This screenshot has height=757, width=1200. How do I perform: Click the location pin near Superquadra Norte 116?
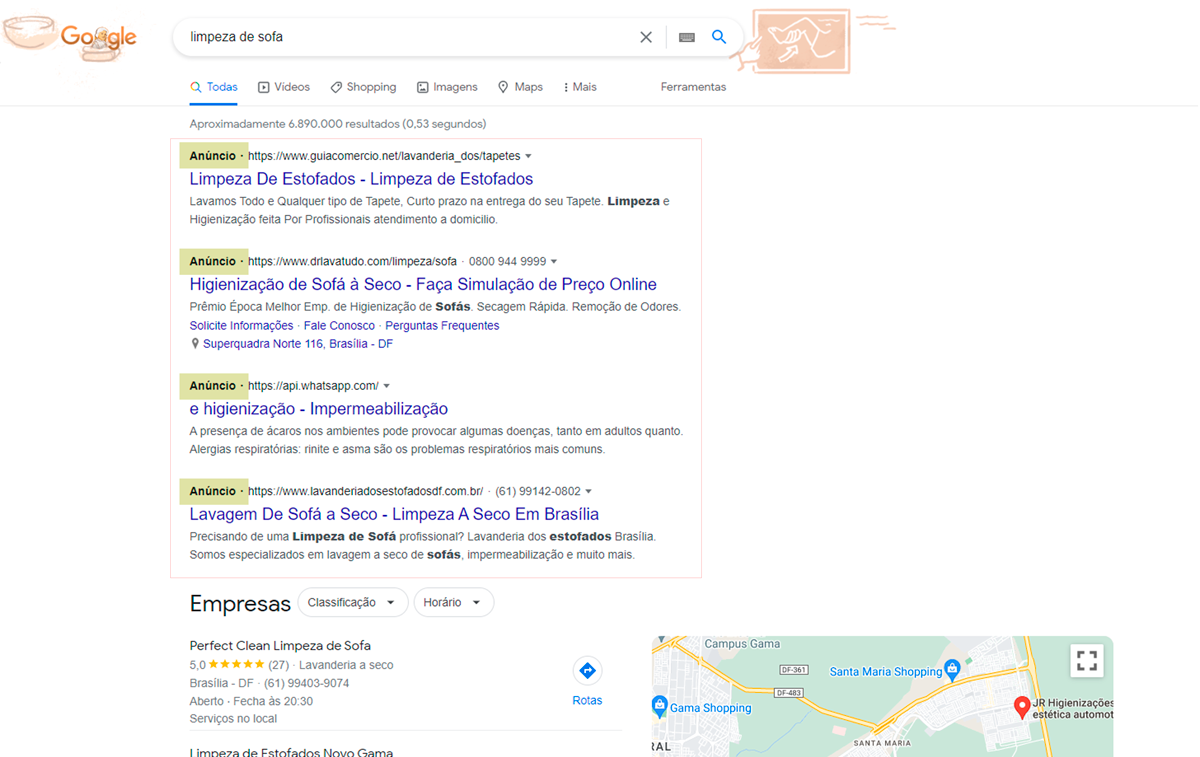195,343
